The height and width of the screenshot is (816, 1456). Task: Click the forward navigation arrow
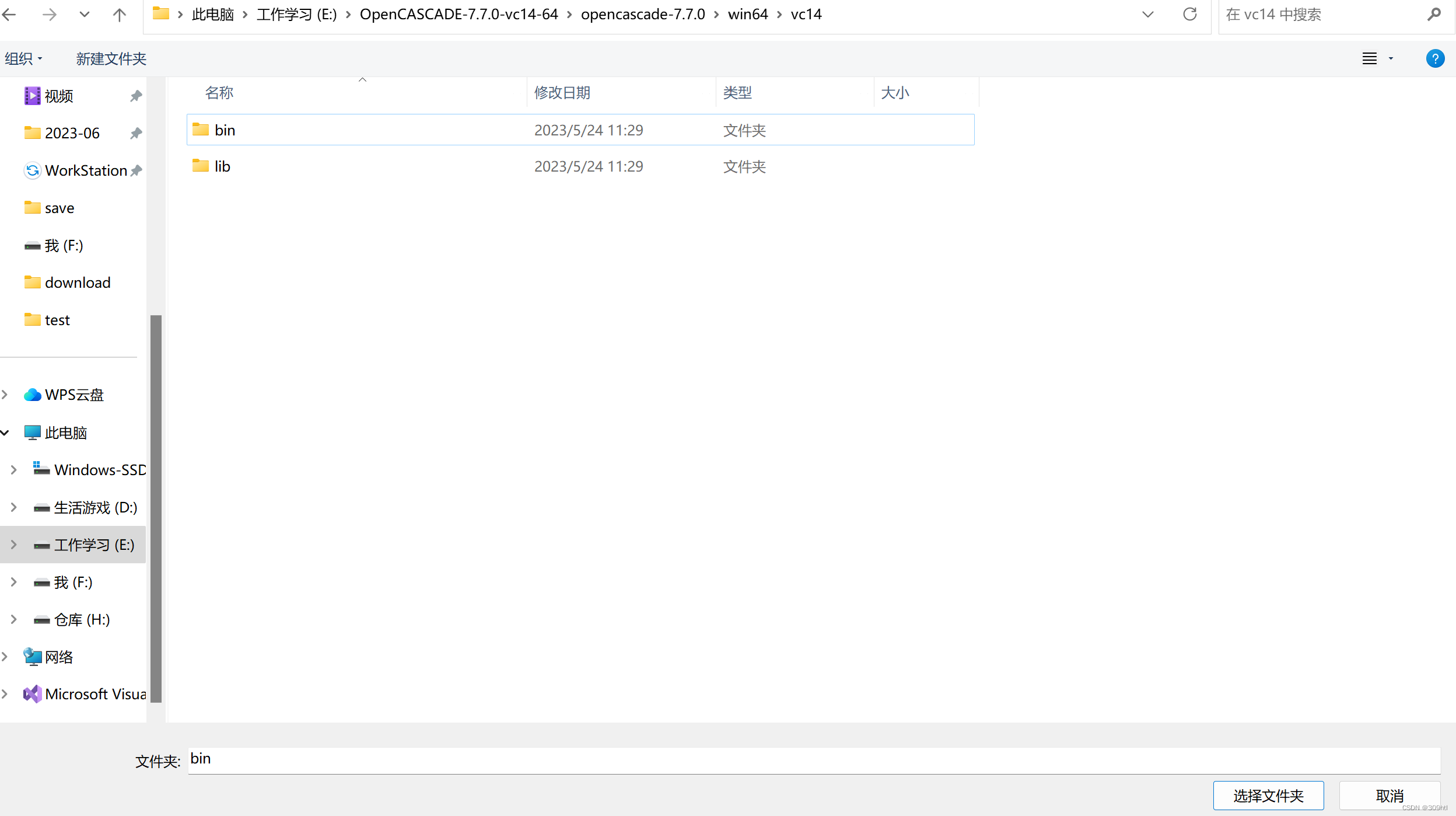(50, 15)
